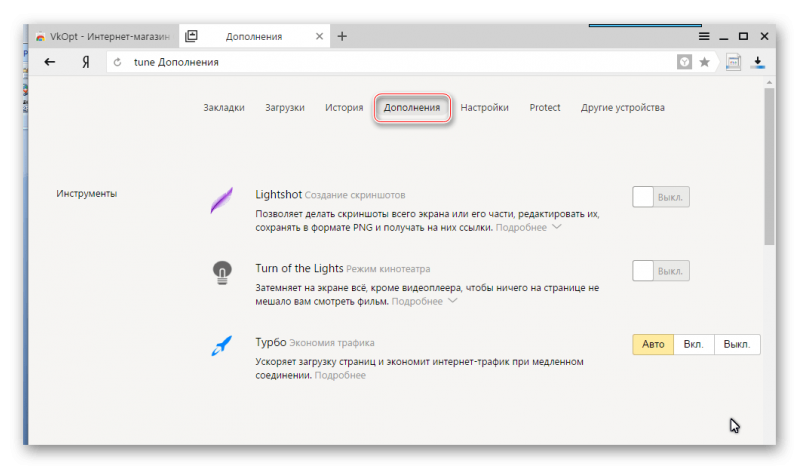Set Турбо mode to Авто
This screenshot has height=469, width=800.
pyautogui.click(x=653, y=344)
